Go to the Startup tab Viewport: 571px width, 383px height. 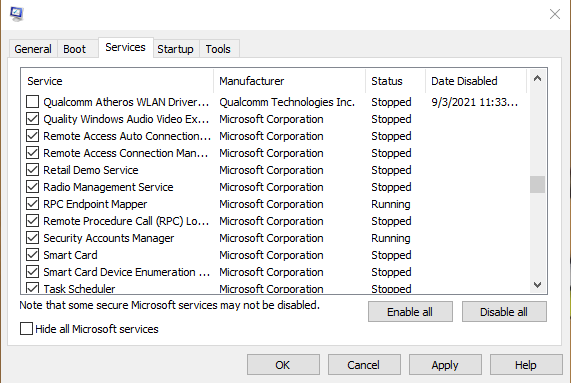point(175,49)
